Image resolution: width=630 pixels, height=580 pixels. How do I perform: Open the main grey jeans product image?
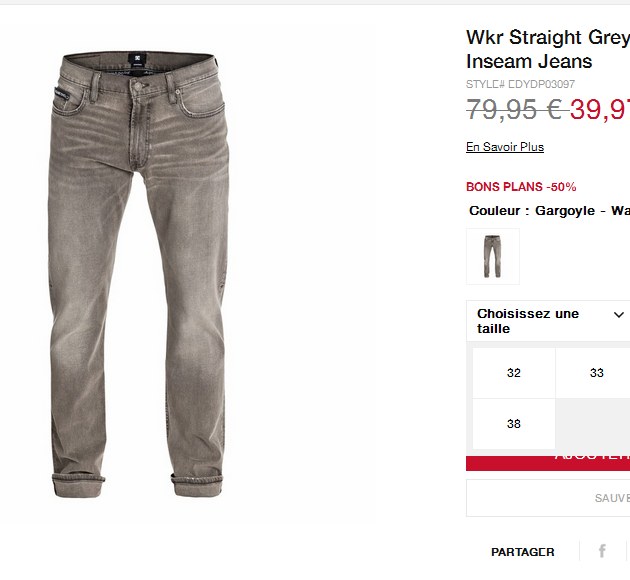click(138, 274)
